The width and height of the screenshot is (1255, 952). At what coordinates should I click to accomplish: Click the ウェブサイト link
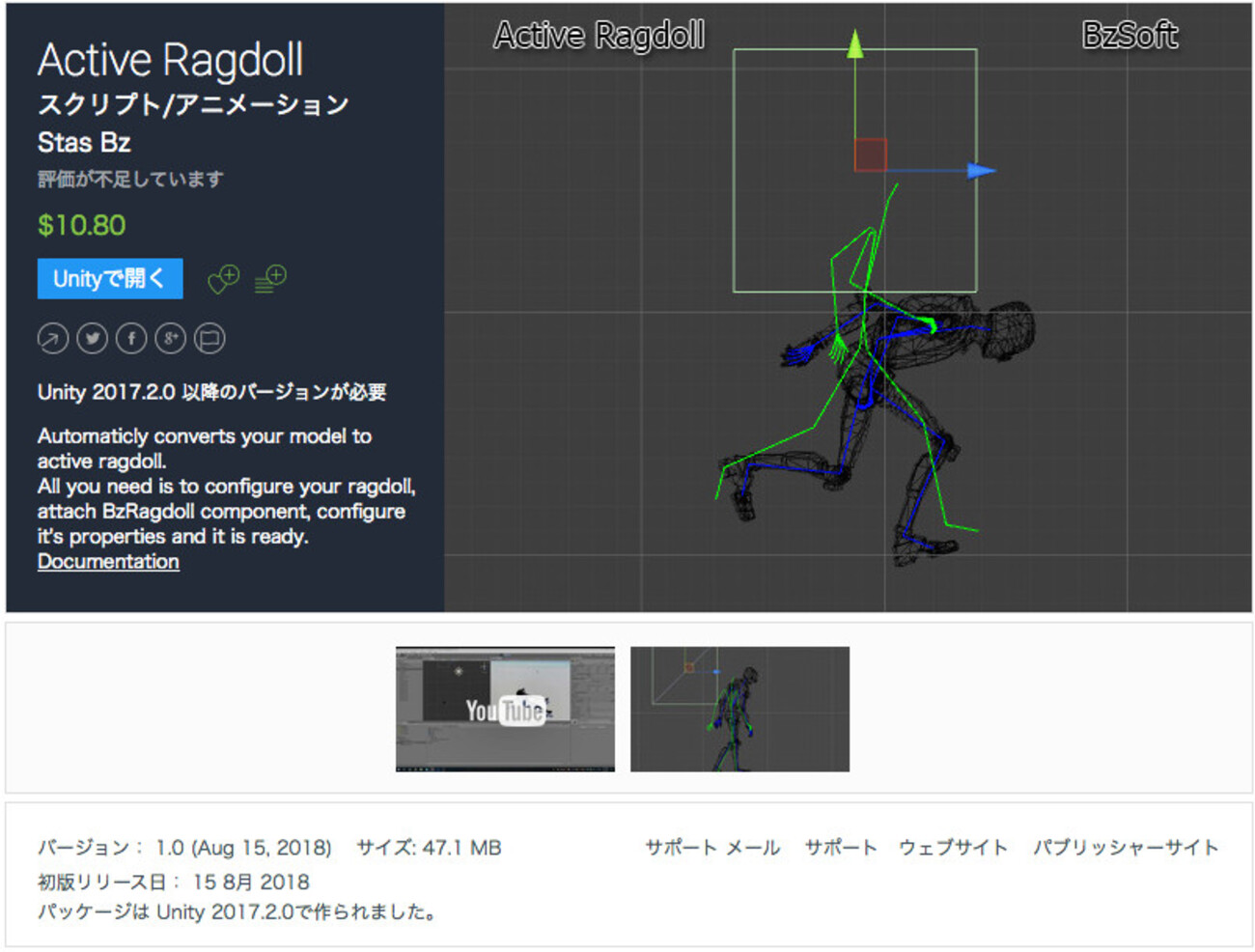(x=953, y=848)
